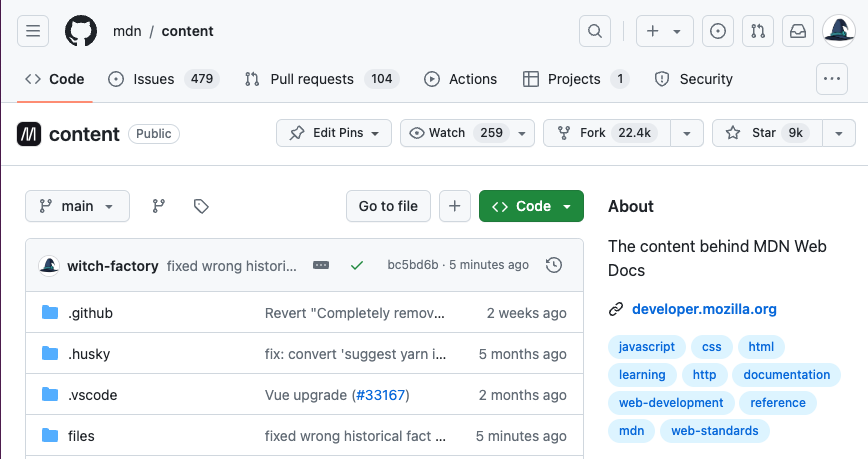The height and width of the screenshot is (459, 868).
Task: Open the search magnifier icon
Action: pos(595,31)
